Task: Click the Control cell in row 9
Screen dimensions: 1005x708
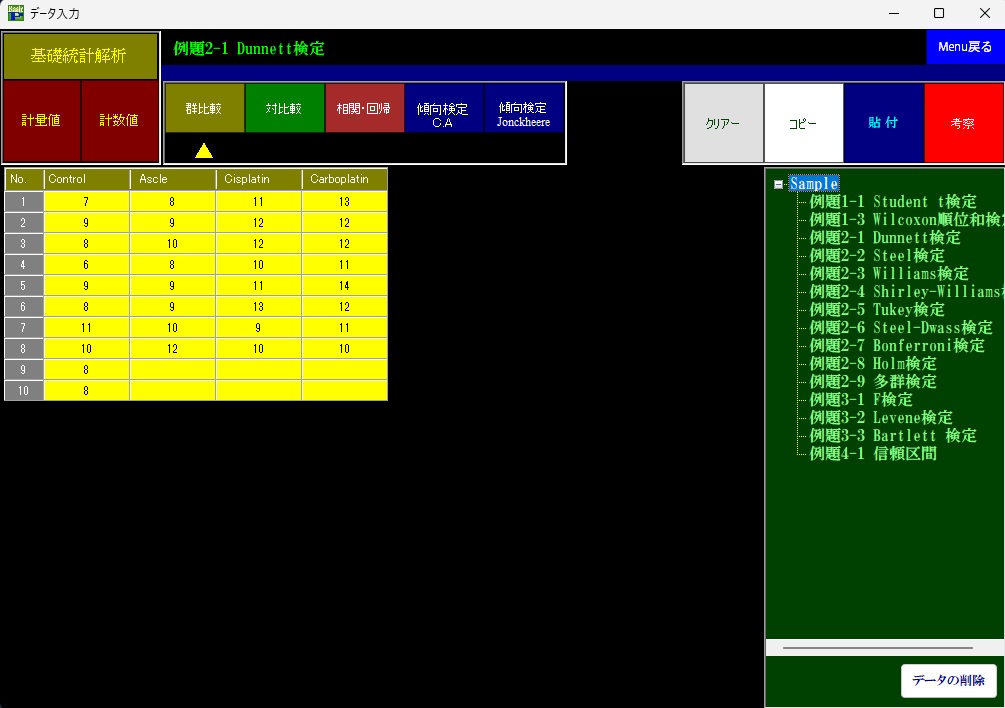Action: pos(86,370)
